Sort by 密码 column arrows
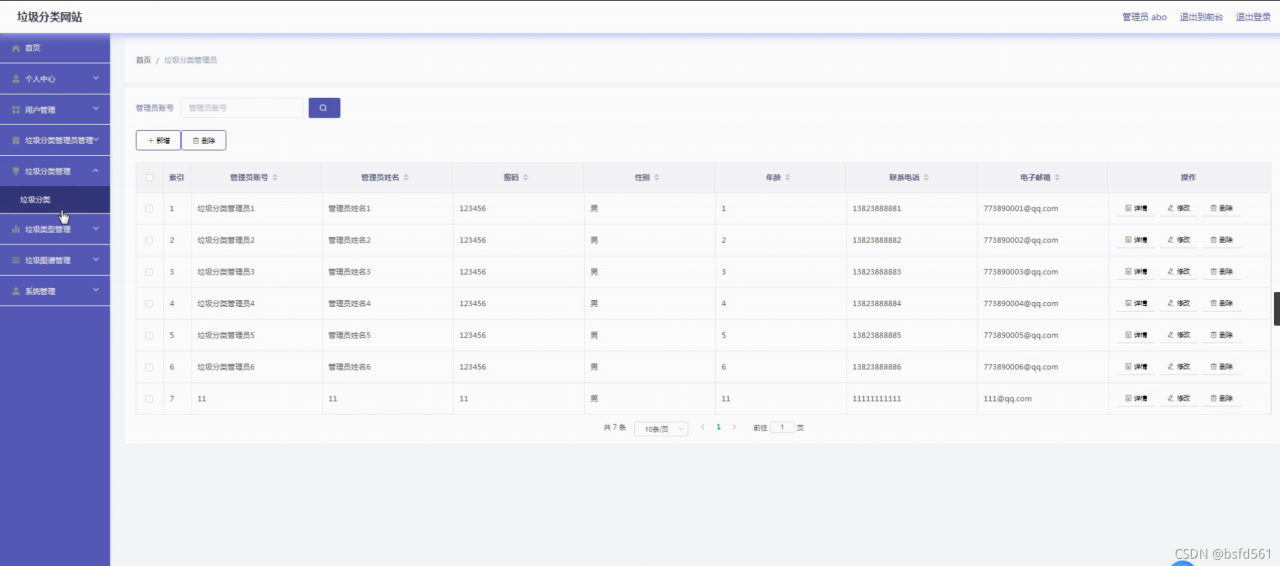The height and width of the screenshot is (566, 1280). 526,177
